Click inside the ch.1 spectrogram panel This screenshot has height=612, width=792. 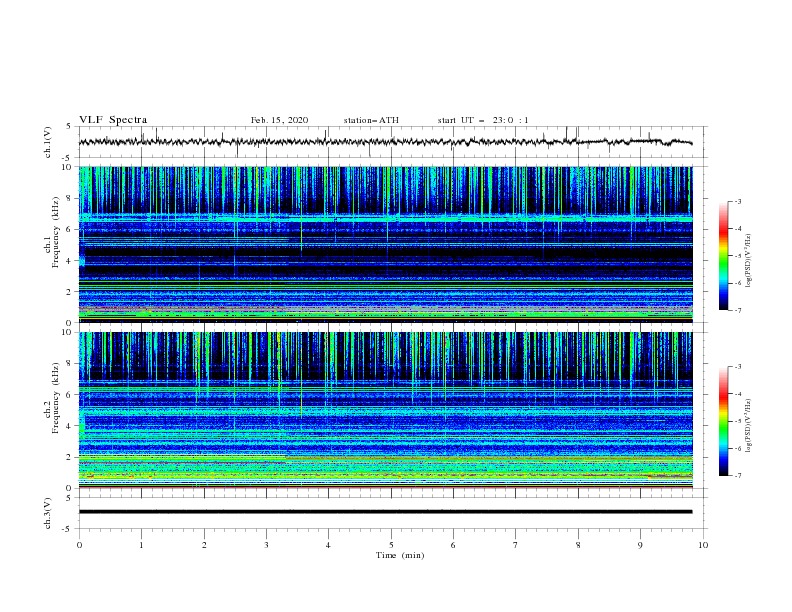click(x=385, y=244)
